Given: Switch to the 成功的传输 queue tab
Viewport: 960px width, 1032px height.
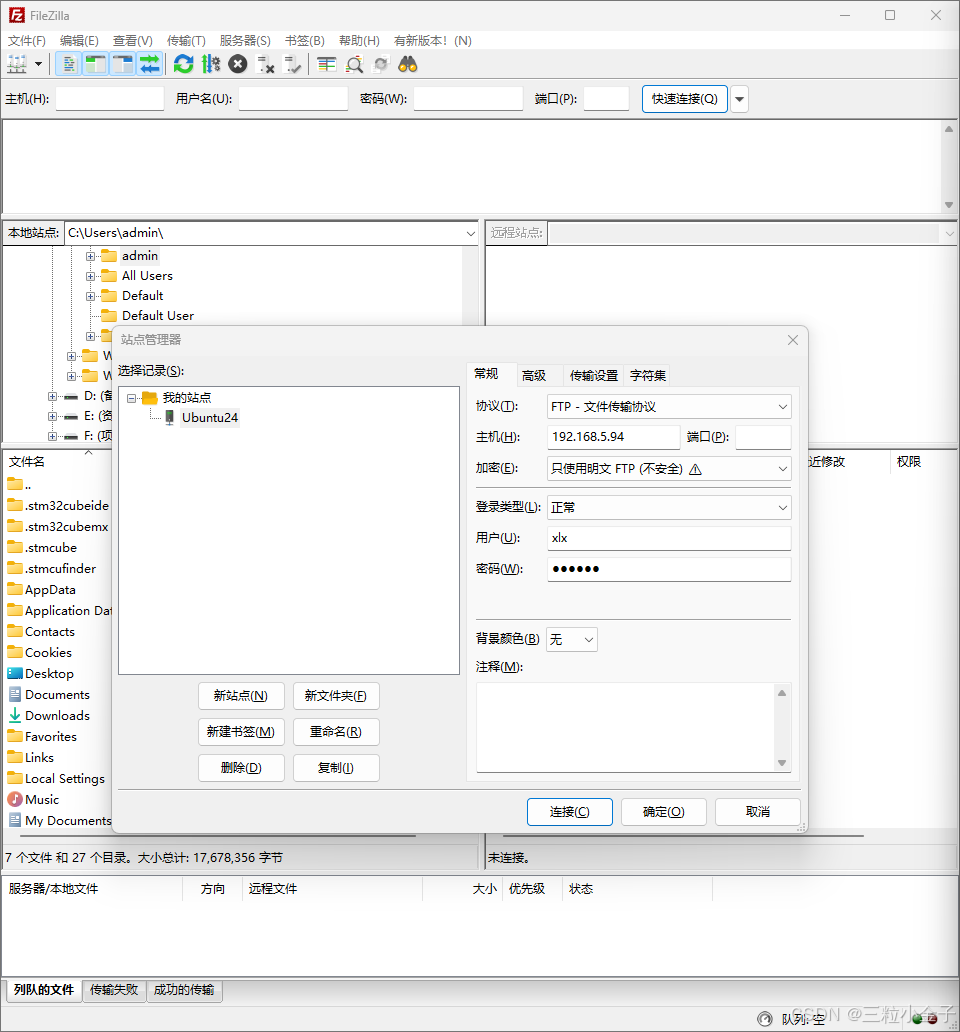Looking at the screenshot, I should (184, 990).
